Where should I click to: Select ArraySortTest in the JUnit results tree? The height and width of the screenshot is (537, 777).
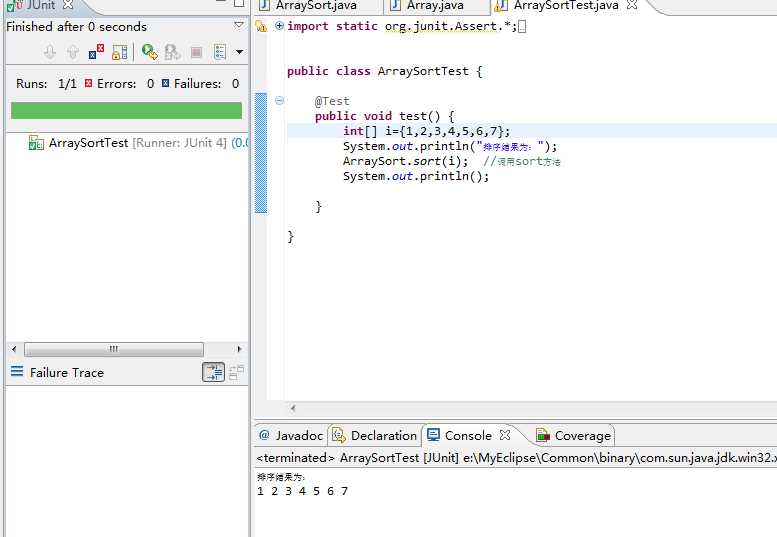pos(88,143)
